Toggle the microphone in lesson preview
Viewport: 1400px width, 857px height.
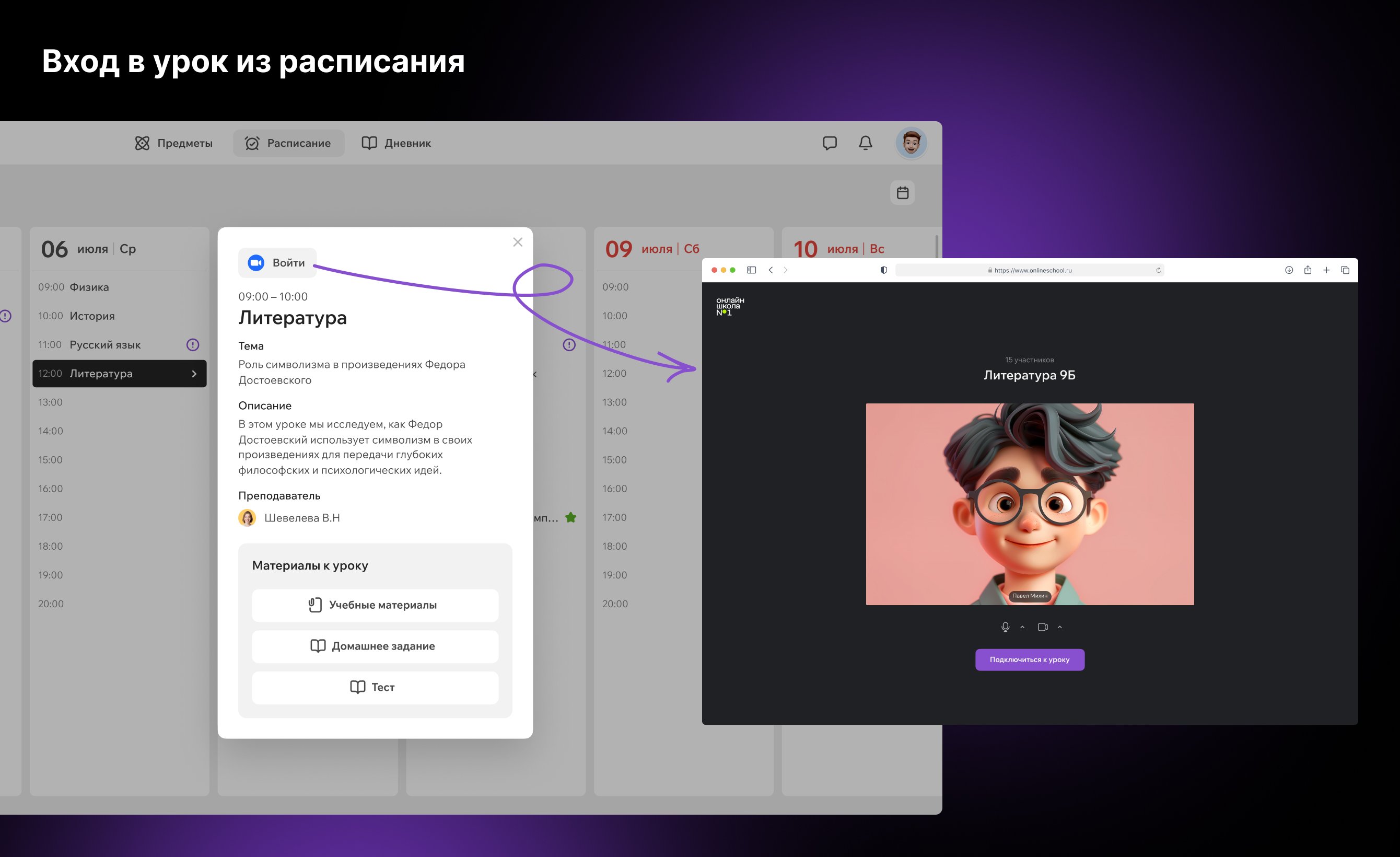pos(1005,627)
